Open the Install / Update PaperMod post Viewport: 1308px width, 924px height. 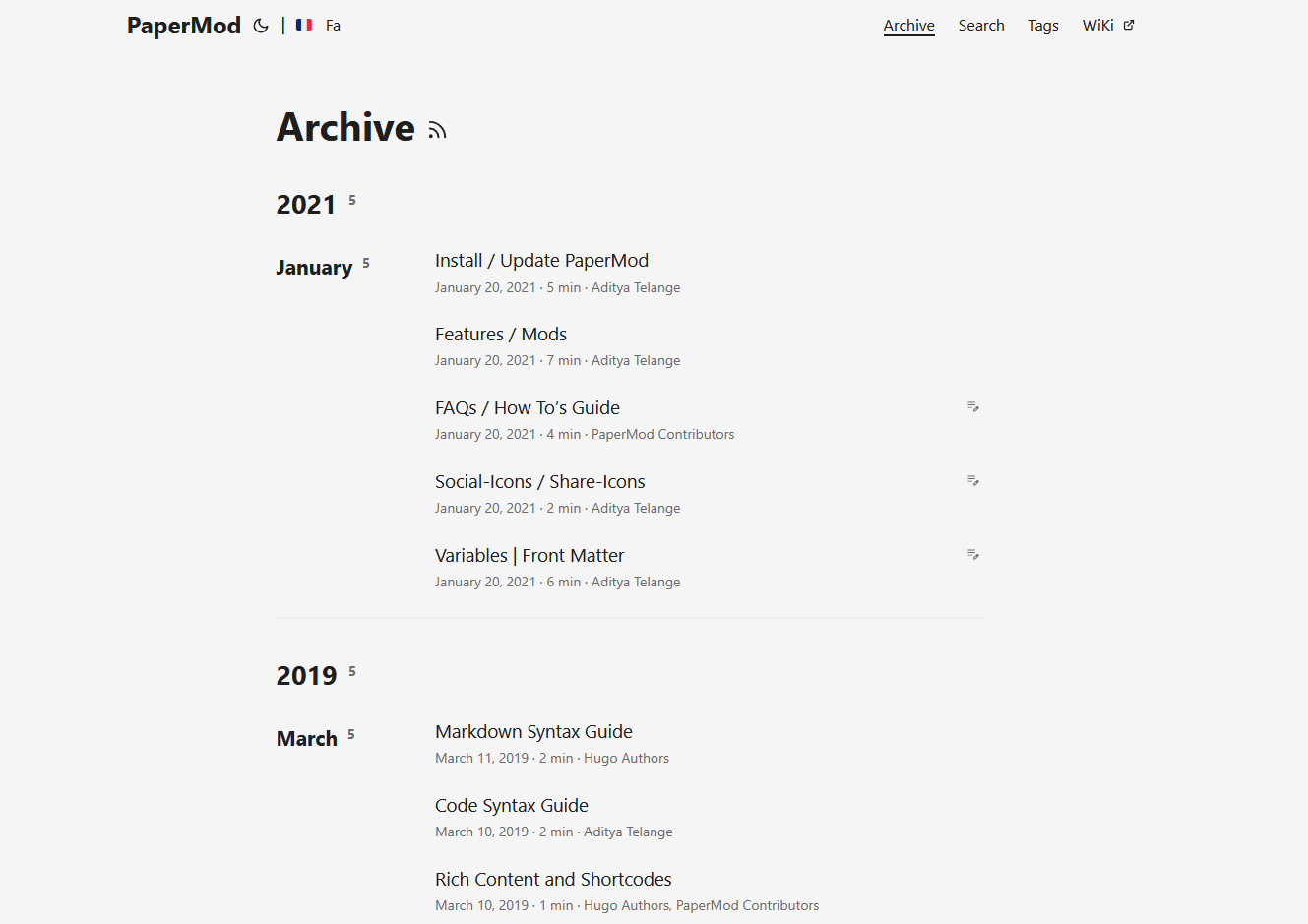(541, 261)
